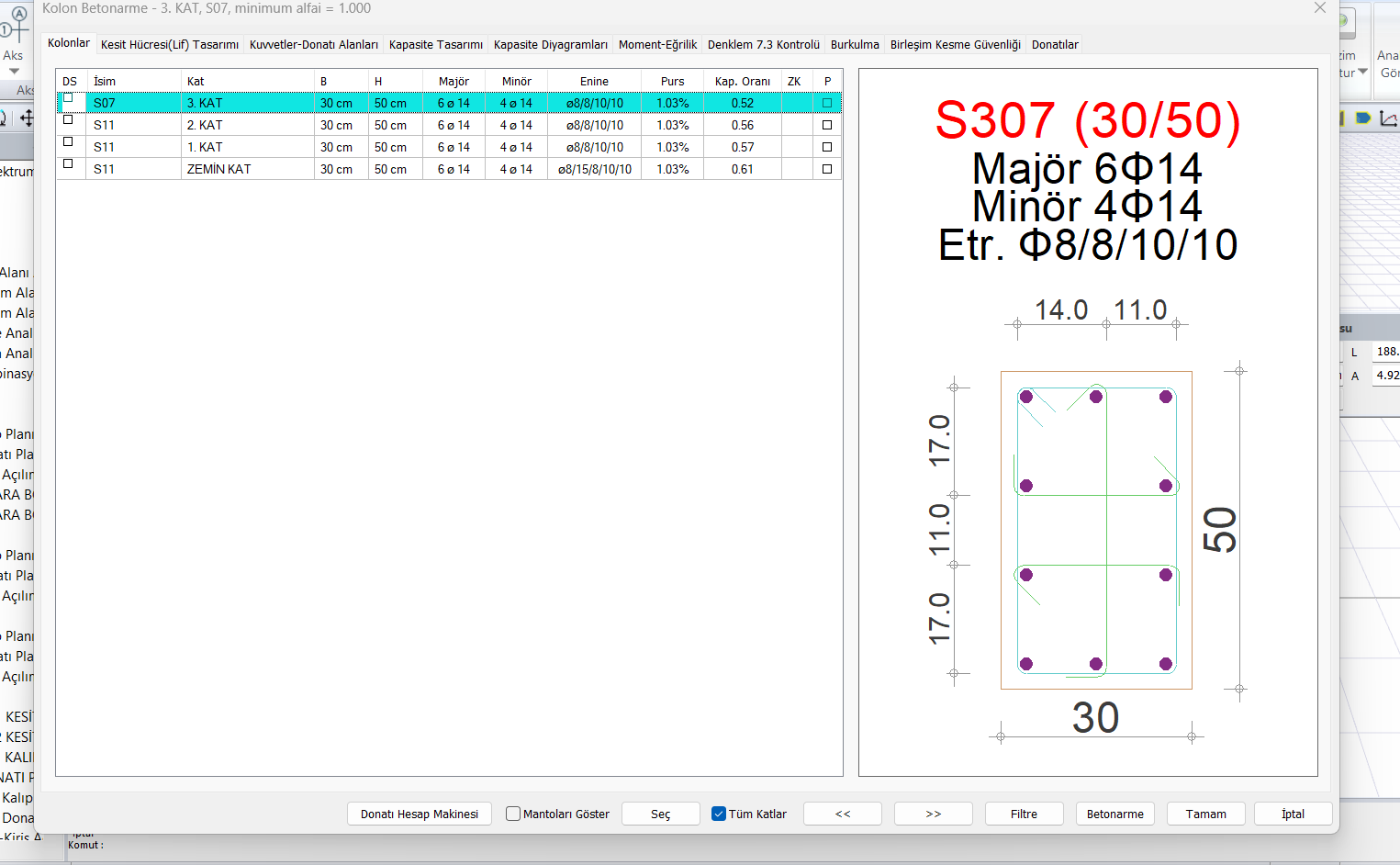Select the S07 name cell
The image size is (1400, 865).
click(x=133, y=103)
